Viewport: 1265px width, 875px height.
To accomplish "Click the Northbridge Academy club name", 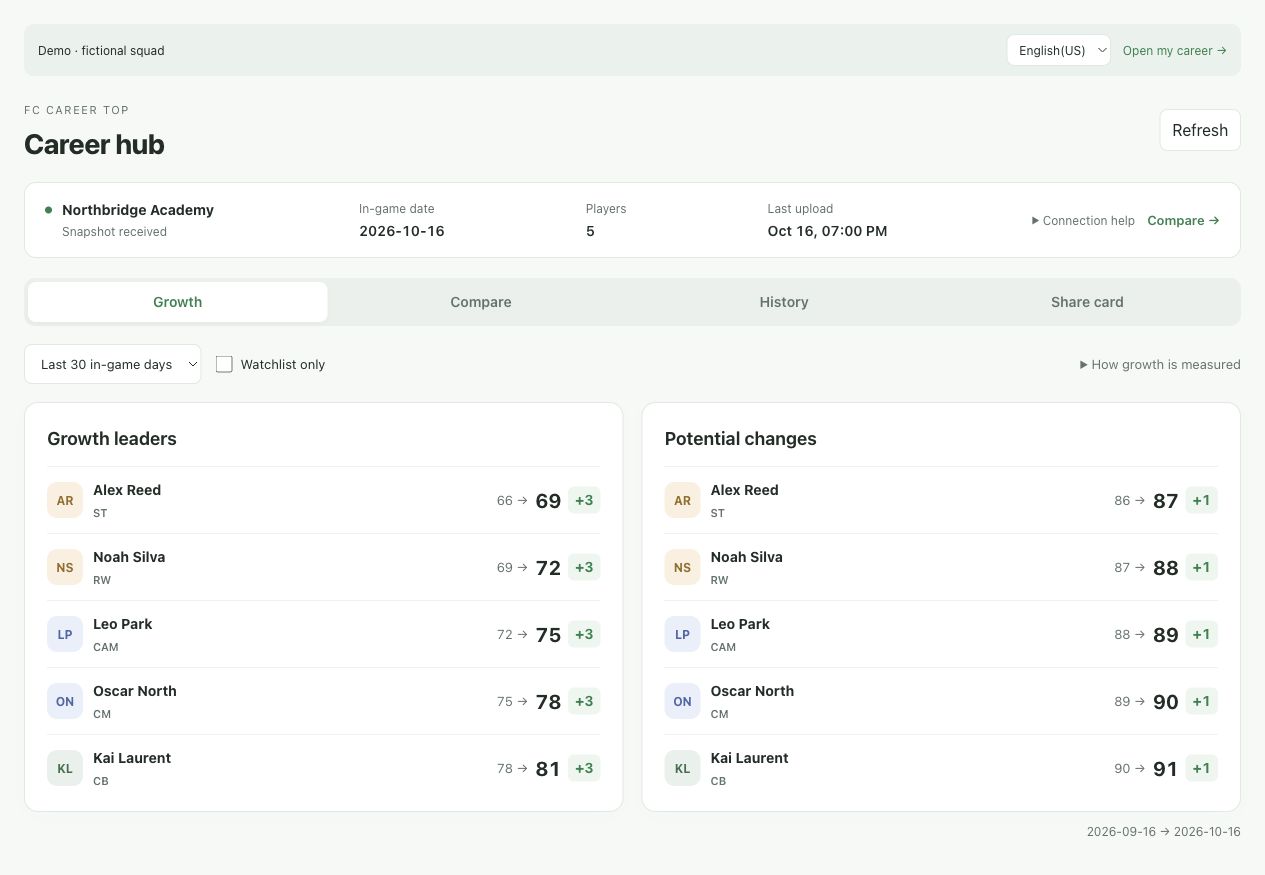I will pyautogui.click(x=138, y=210).
